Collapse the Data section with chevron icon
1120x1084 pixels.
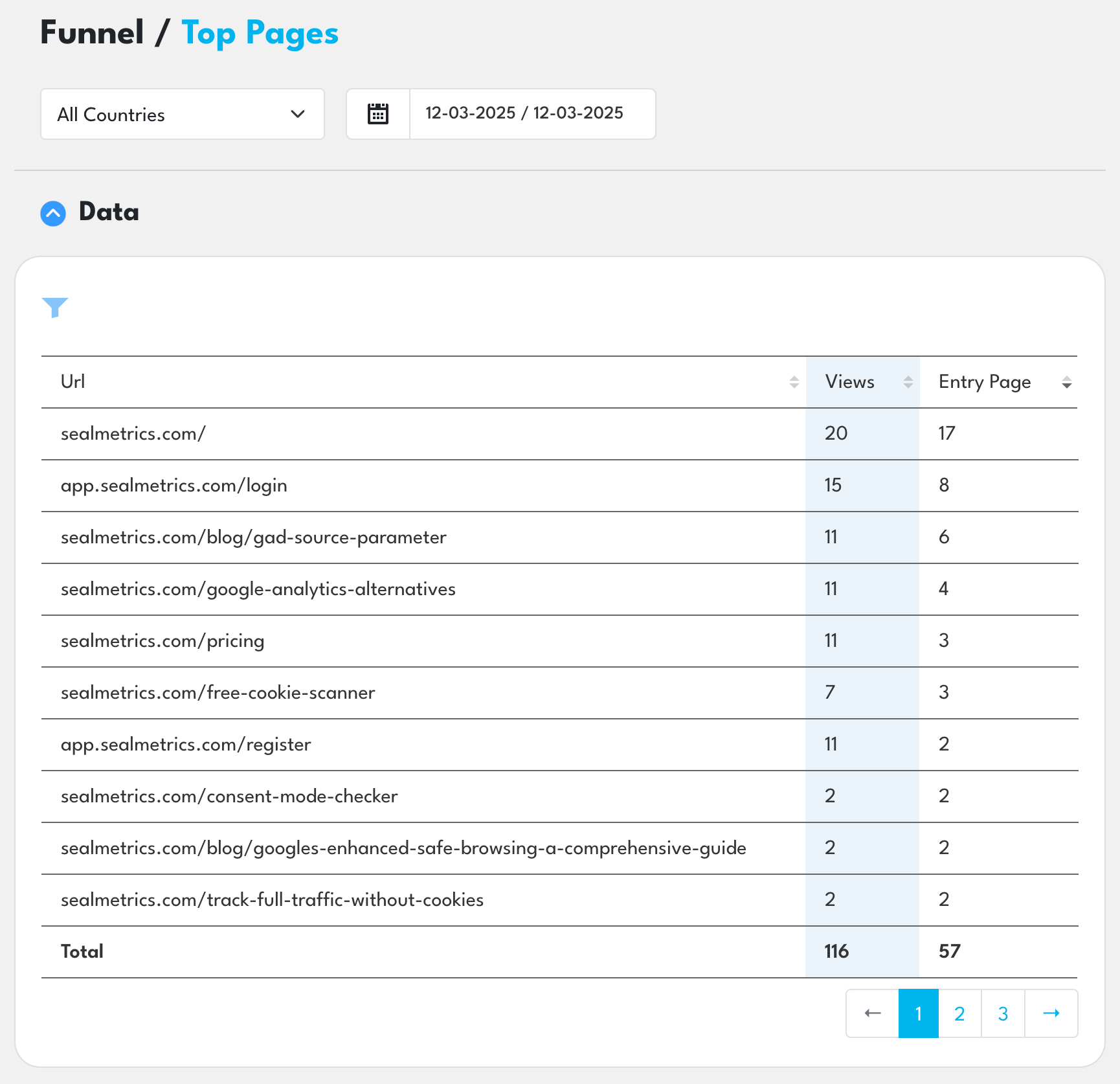coord(53,213)
